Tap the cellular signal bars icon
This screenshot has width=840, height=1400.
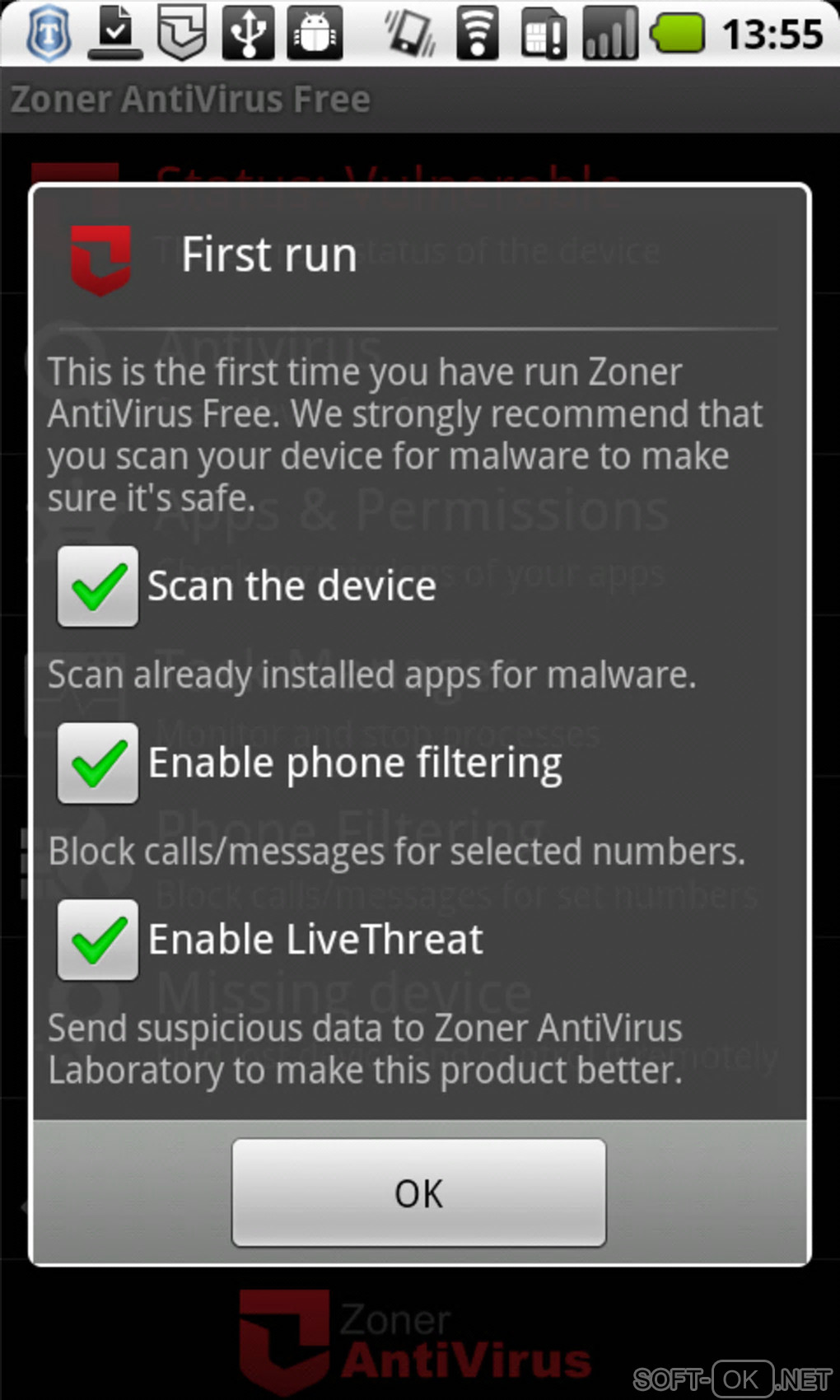[x=610, y=34]
